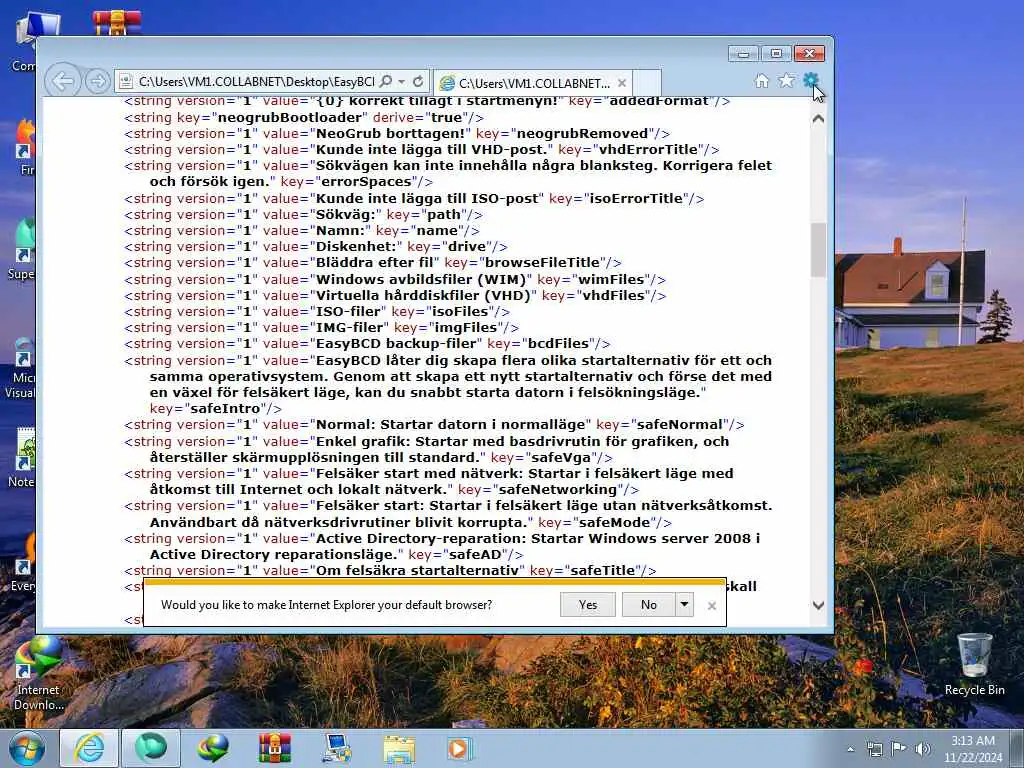The width and height of the screenshot is (1024, 768).
Task: Close the C:\Users\VM1.COLLABNET tab
Action: 622,83
